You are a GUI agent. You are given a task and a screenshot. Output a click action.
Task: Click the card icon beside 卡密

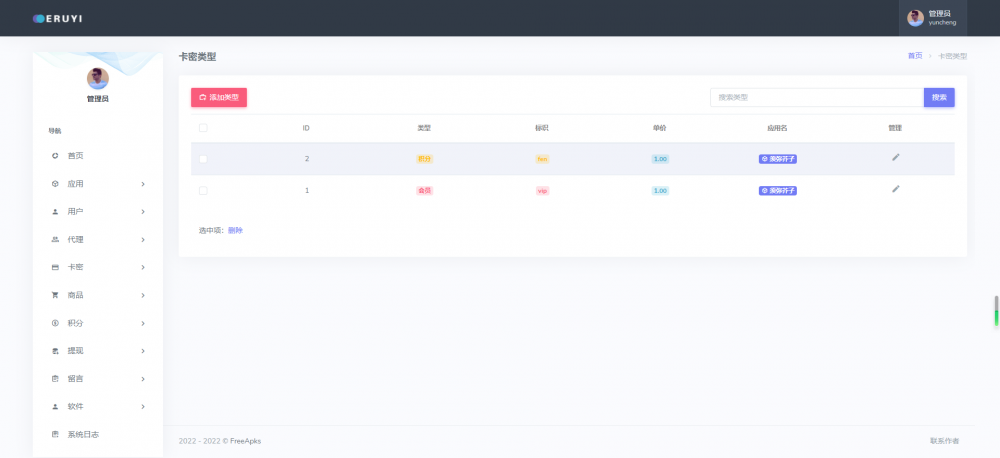tap(55, 268)
